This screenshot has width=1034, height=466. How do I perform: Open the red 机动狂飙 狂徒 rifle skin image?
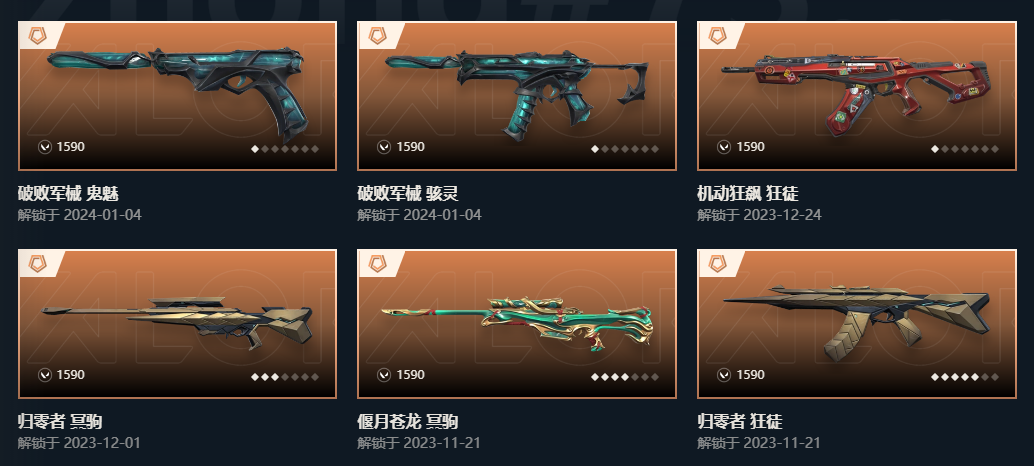(x=855, y=94)
